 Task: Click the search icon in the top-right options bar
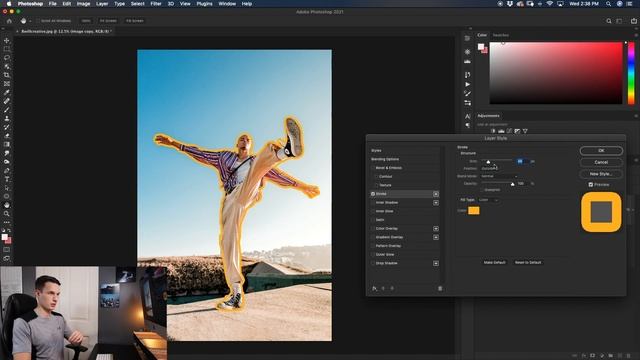click(x=609, y=21)
